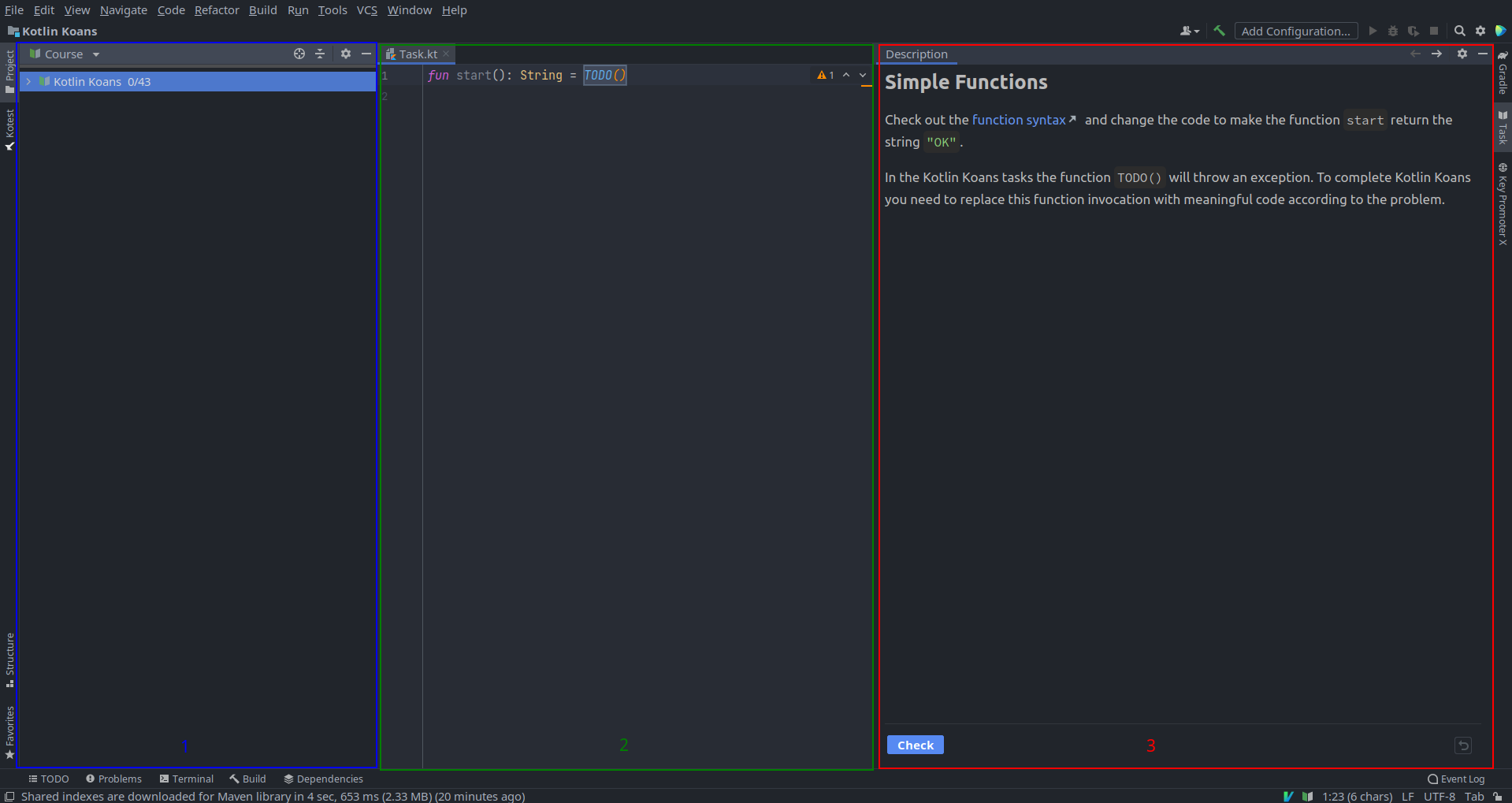This screenshot has height=803, width=1512.
Task: Click TODO() in the code editor
Action: pyautogui.click(x=605, y=75)
